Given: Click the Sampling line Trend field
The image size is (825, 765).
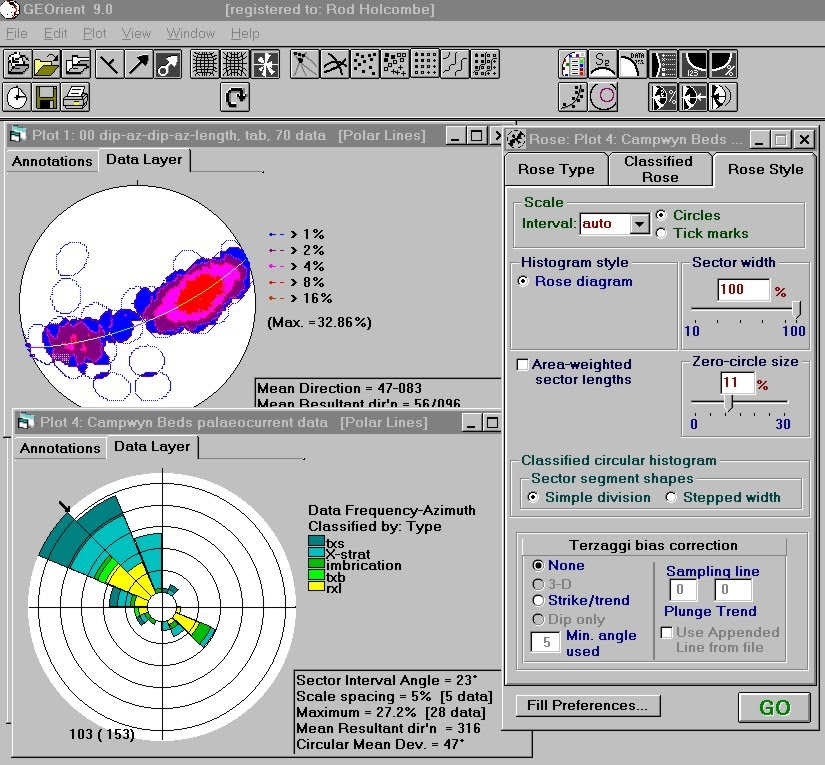Looking at the screenshot, I should (733, 590).
